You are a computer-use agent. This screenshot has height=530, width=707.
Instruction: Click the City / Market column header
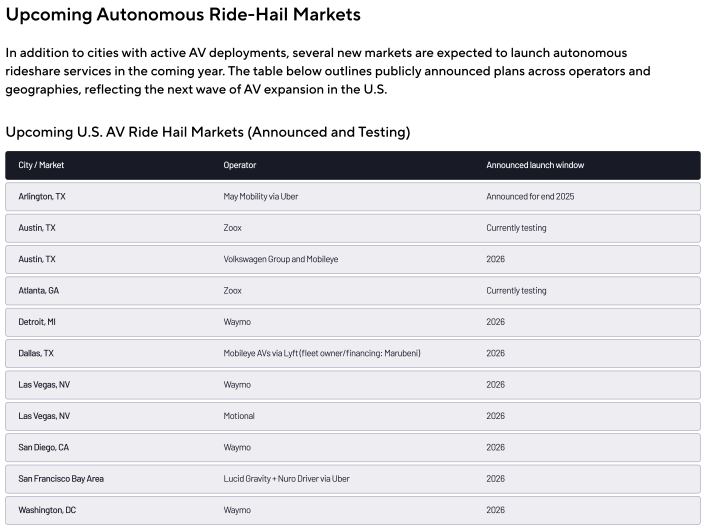pyautogui.click(x=41, y=165)
